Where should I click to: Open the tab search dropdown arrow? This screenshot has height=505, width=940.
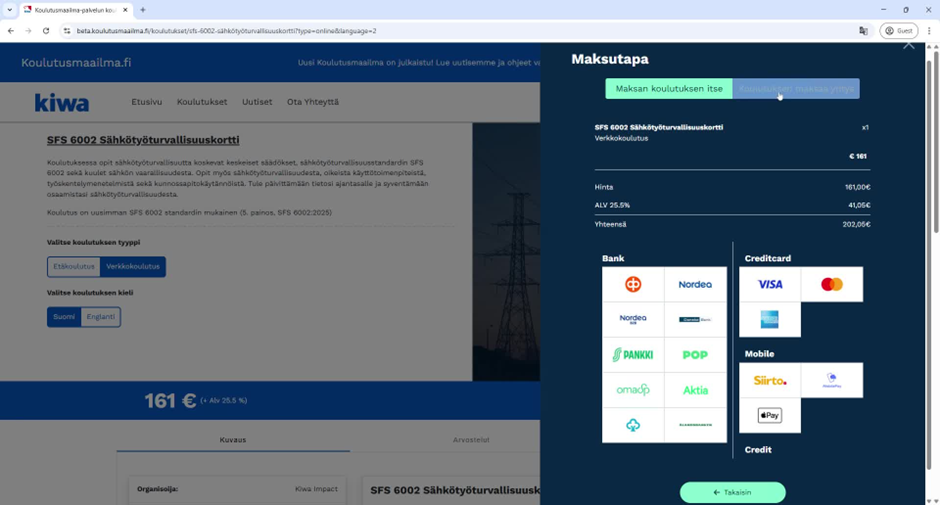[10, 10]
